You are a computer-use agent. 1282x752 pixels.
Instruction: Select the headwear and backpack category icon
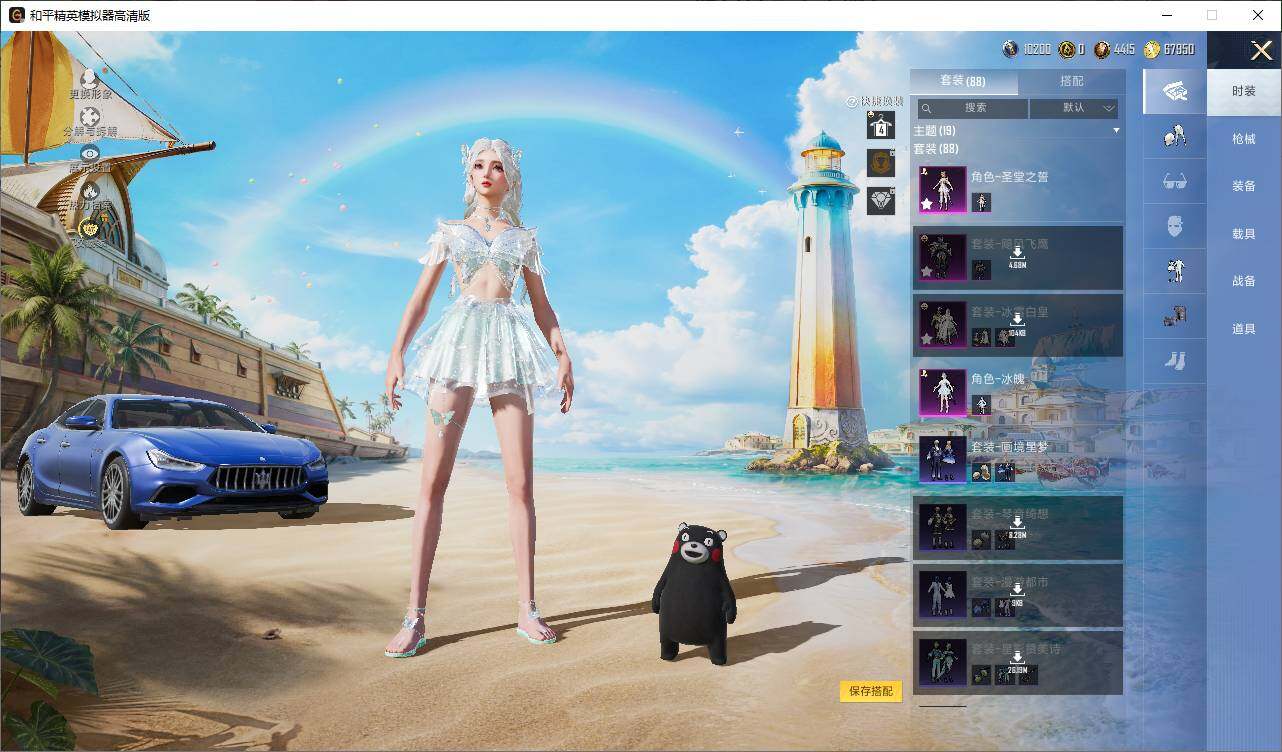tap(1175, 136)
